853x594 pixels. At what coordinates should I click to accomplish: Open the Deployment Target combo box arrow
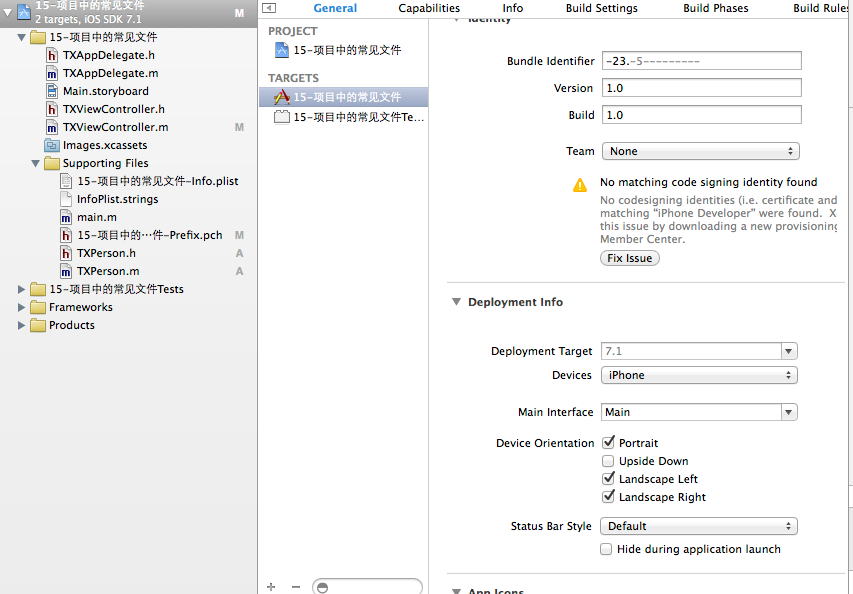point(789,351)
